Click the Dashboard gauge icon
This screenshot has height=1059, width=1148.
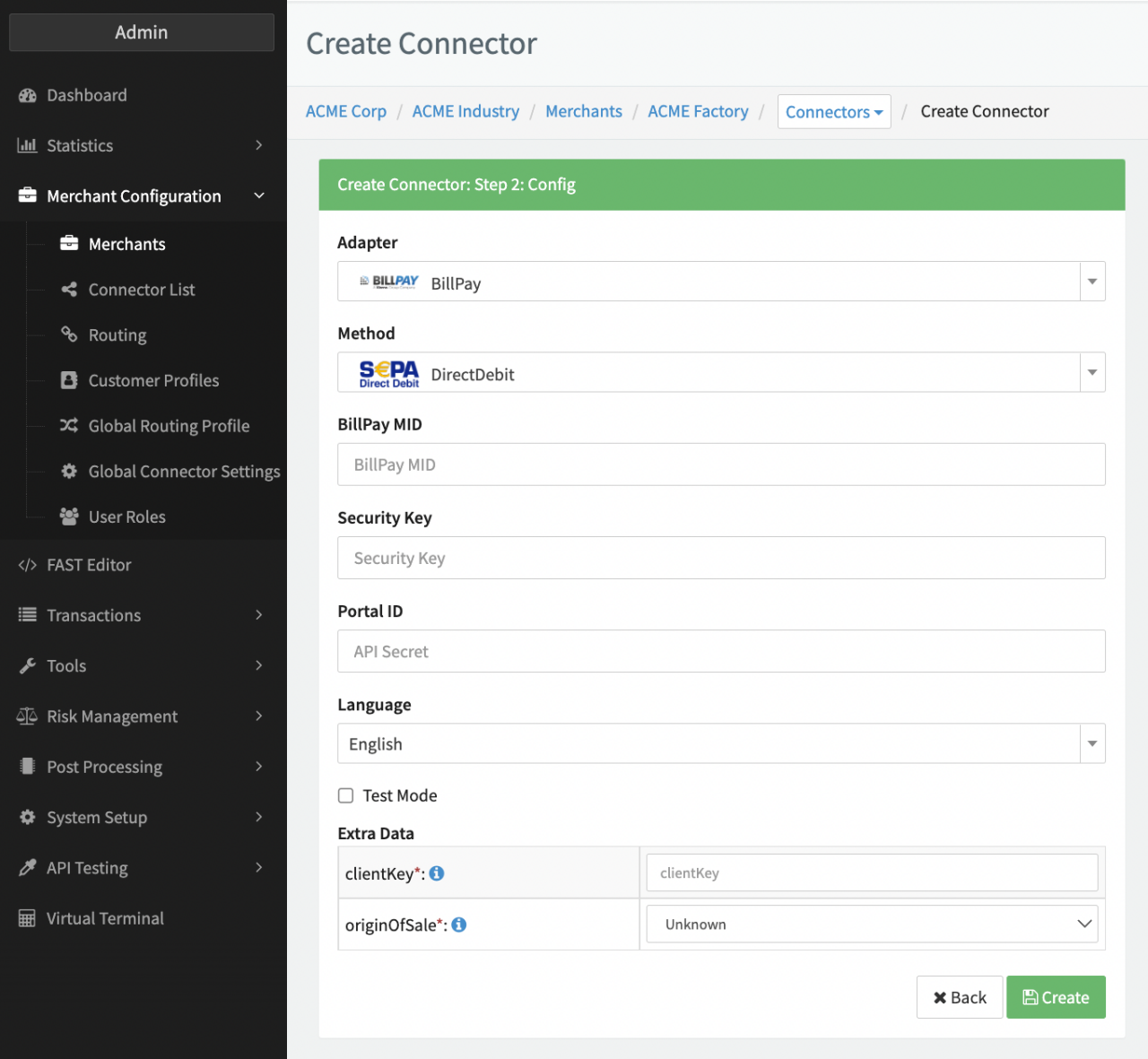pyautogui.click(x=28, y=96)
